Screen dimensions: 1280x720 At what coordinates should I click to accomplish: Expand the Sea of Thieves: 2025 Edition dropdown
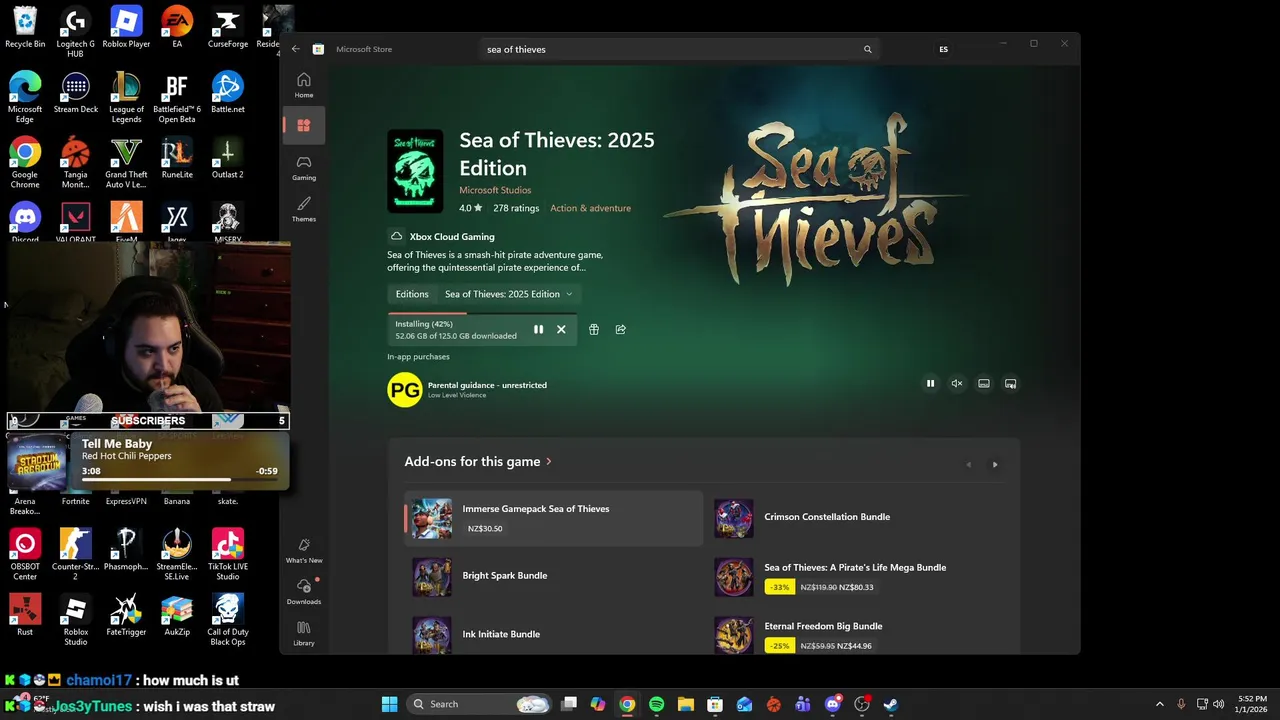point(509,294)
